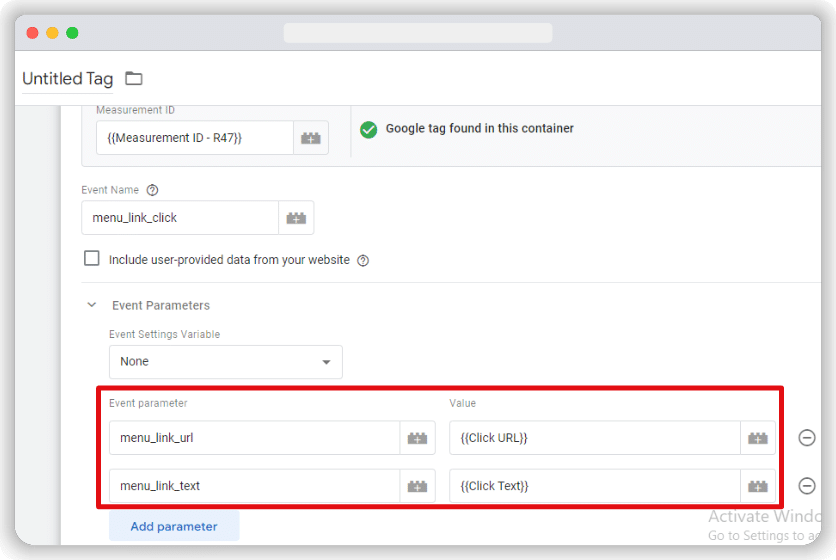Click variable icon beside {{Click URL}} value
This screenshot has width=836, height=560.
[x=758, y=438]
